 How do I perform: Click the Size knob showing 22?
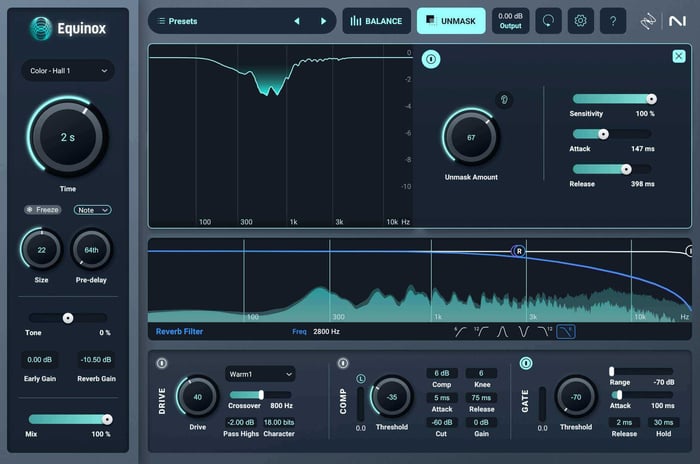tap(41, 250)
